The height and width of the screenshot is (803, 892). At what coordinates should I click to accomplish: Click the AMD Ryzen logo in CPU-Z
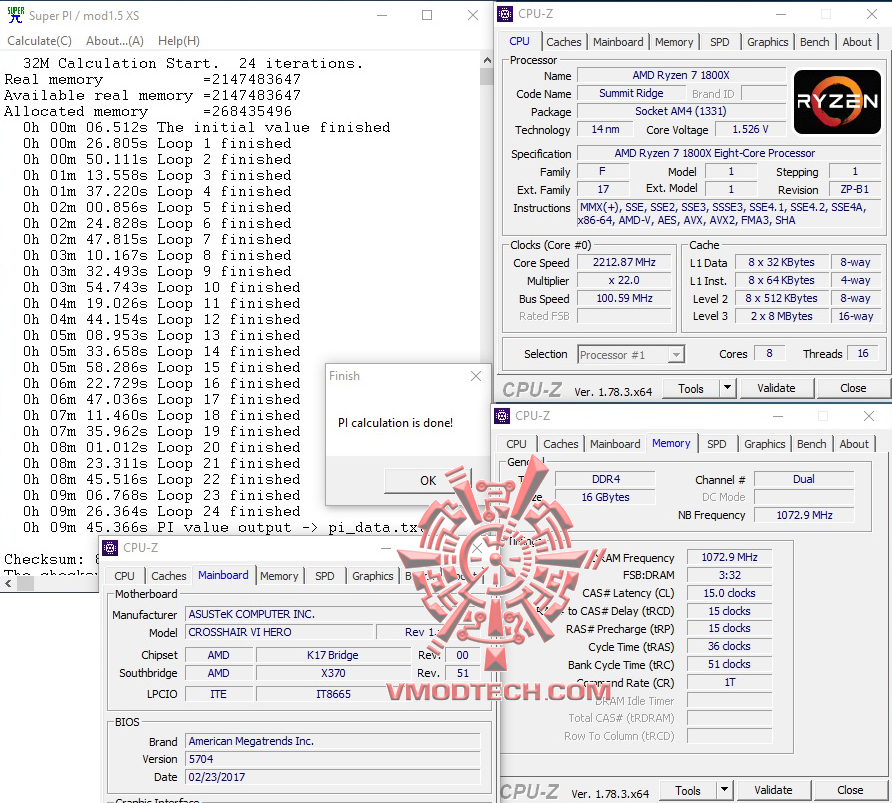tap(836, 101)
